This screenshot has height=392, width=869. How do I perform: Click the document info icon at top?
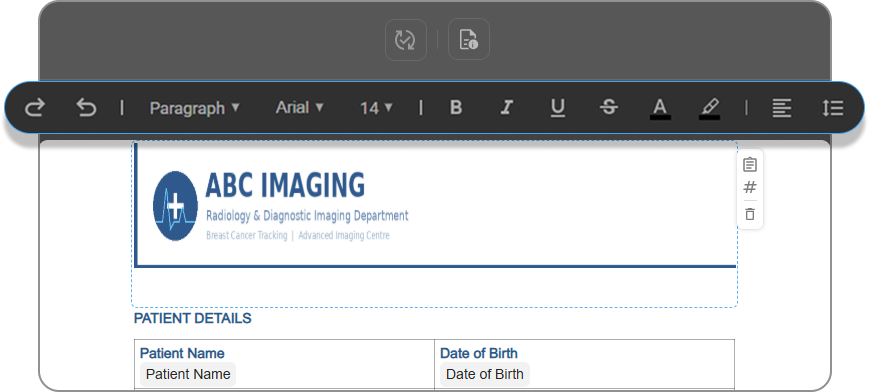469,39
